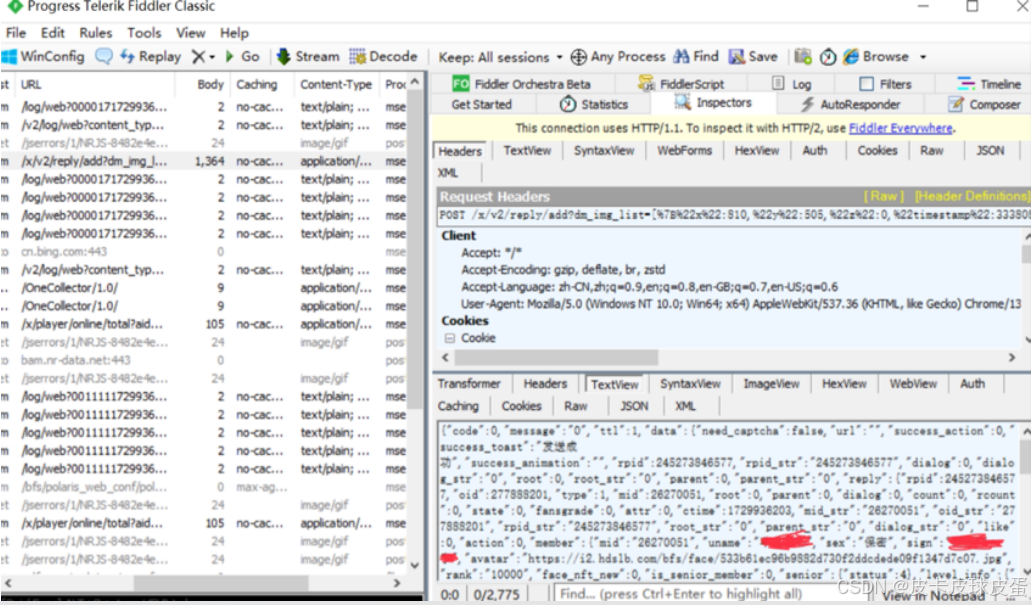
Task: Toggle Decode mode in toolbar
Action: pyautogui.click(x=383, y=57)
